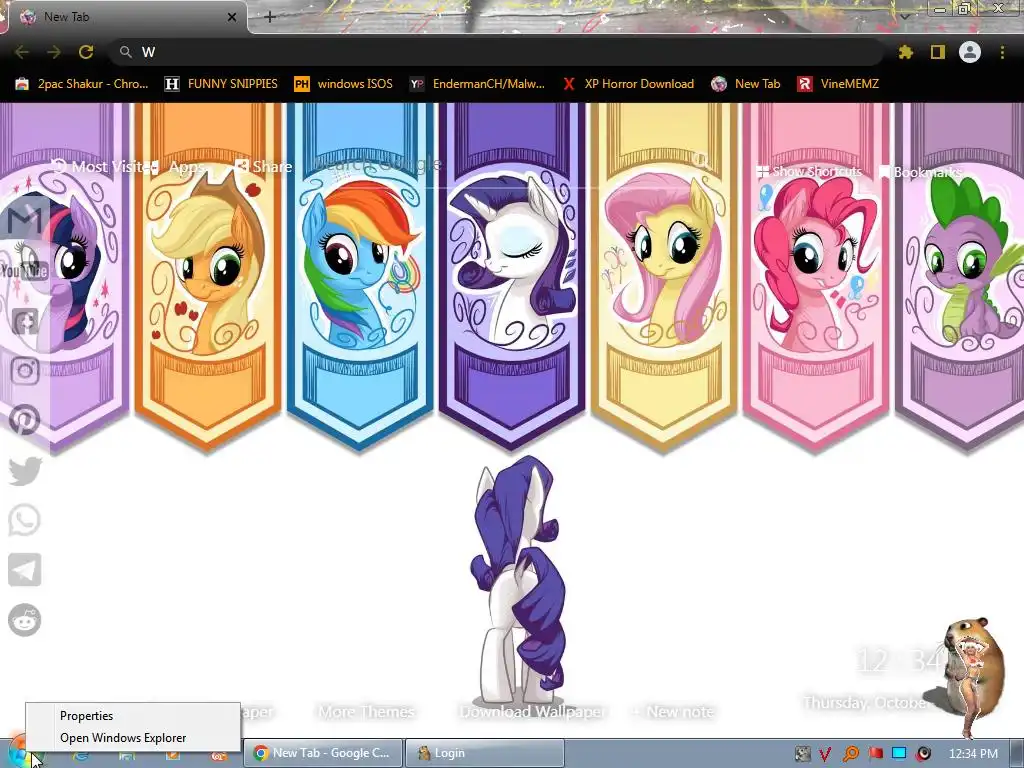Click the round camera-like tray icon
Screen dimensions: 1024x768
923,754
